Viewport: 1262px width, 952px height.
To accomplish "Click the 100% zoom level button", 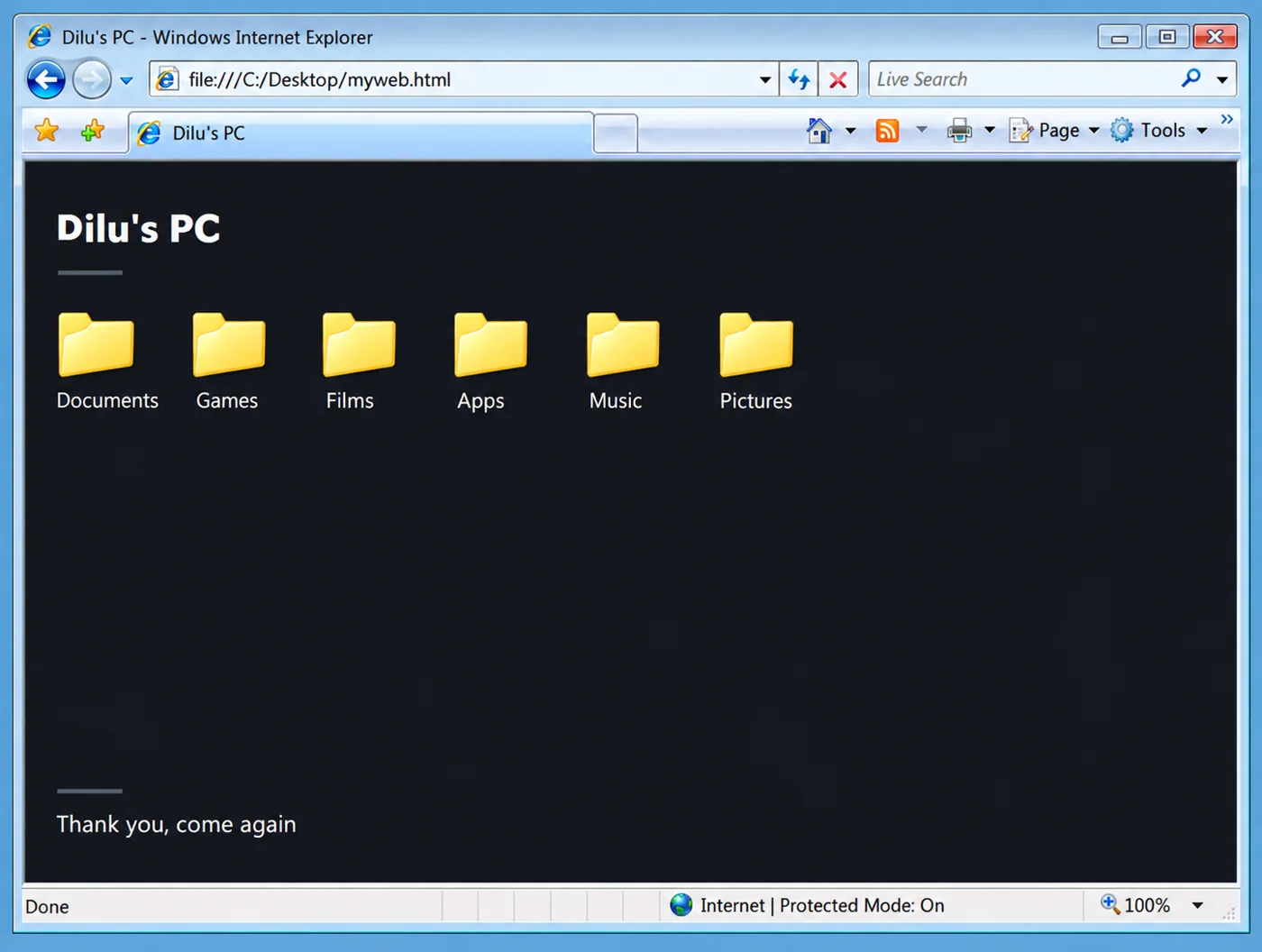I will click(1136, 905).
